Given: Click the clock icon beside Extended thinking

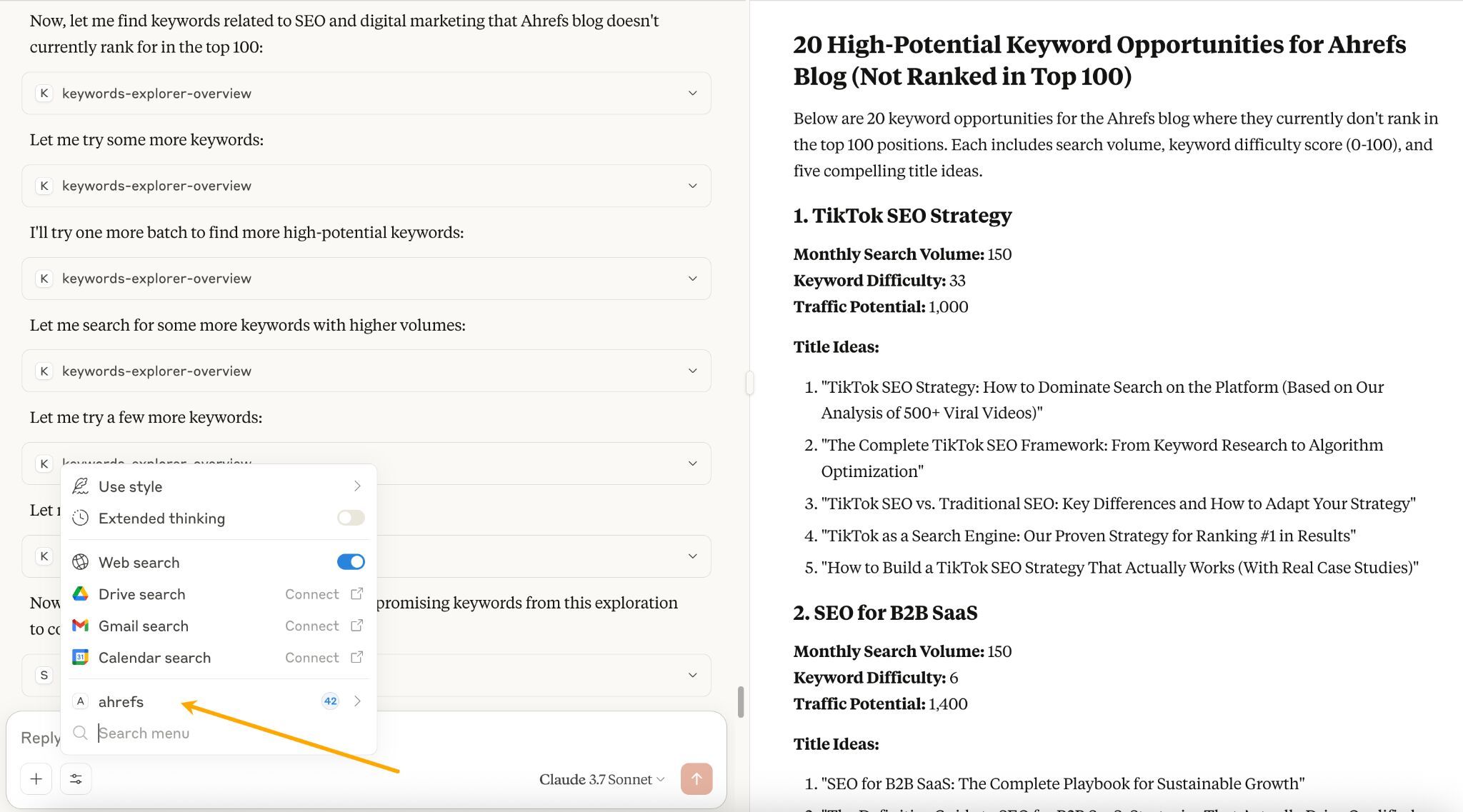Looking at the screenshot, I should [x=81, y=518].
